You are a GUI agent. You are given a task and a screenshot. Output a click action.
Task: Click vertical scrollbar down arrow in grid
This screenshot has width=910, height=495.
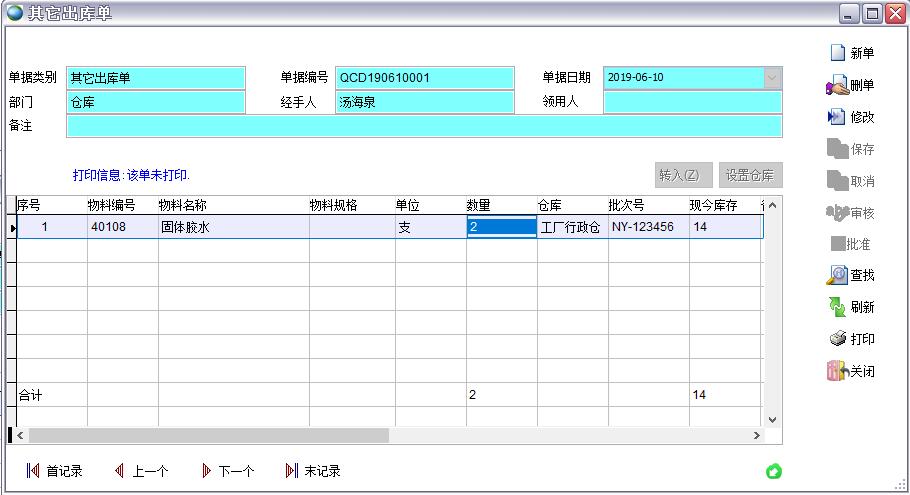772,420
